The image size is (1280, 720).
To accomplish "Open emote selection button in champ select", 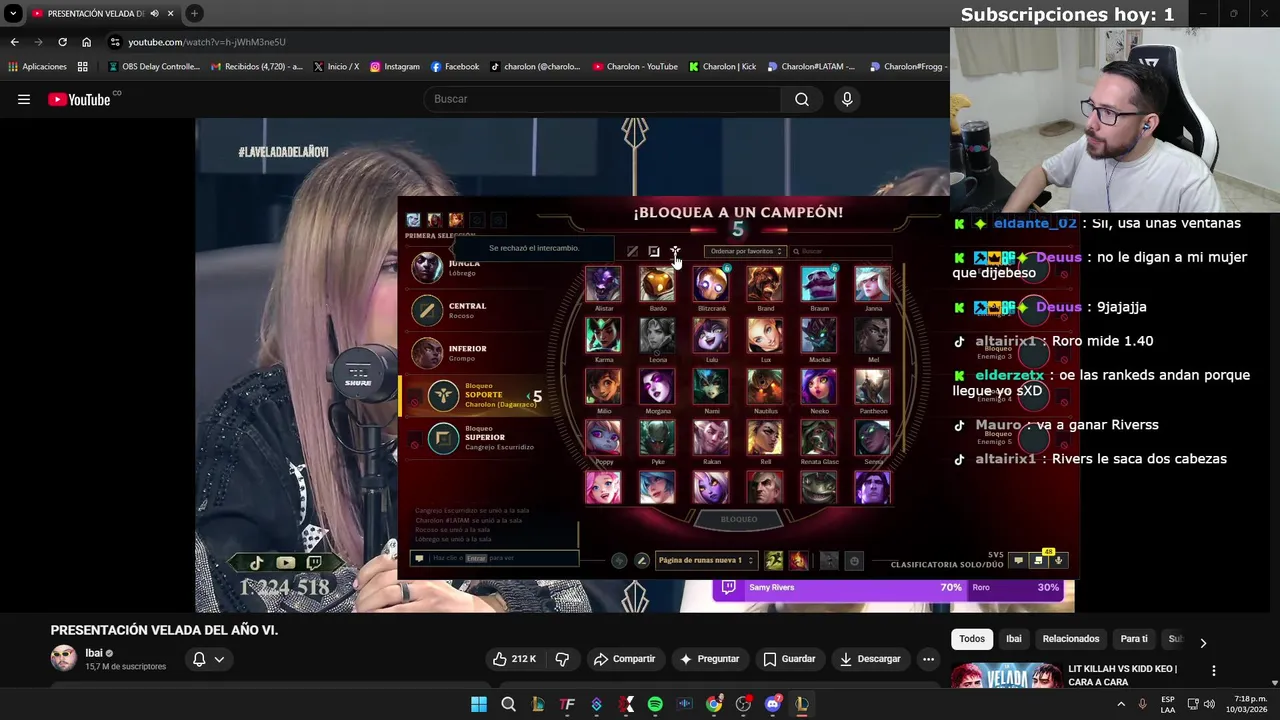I will 854,561.
